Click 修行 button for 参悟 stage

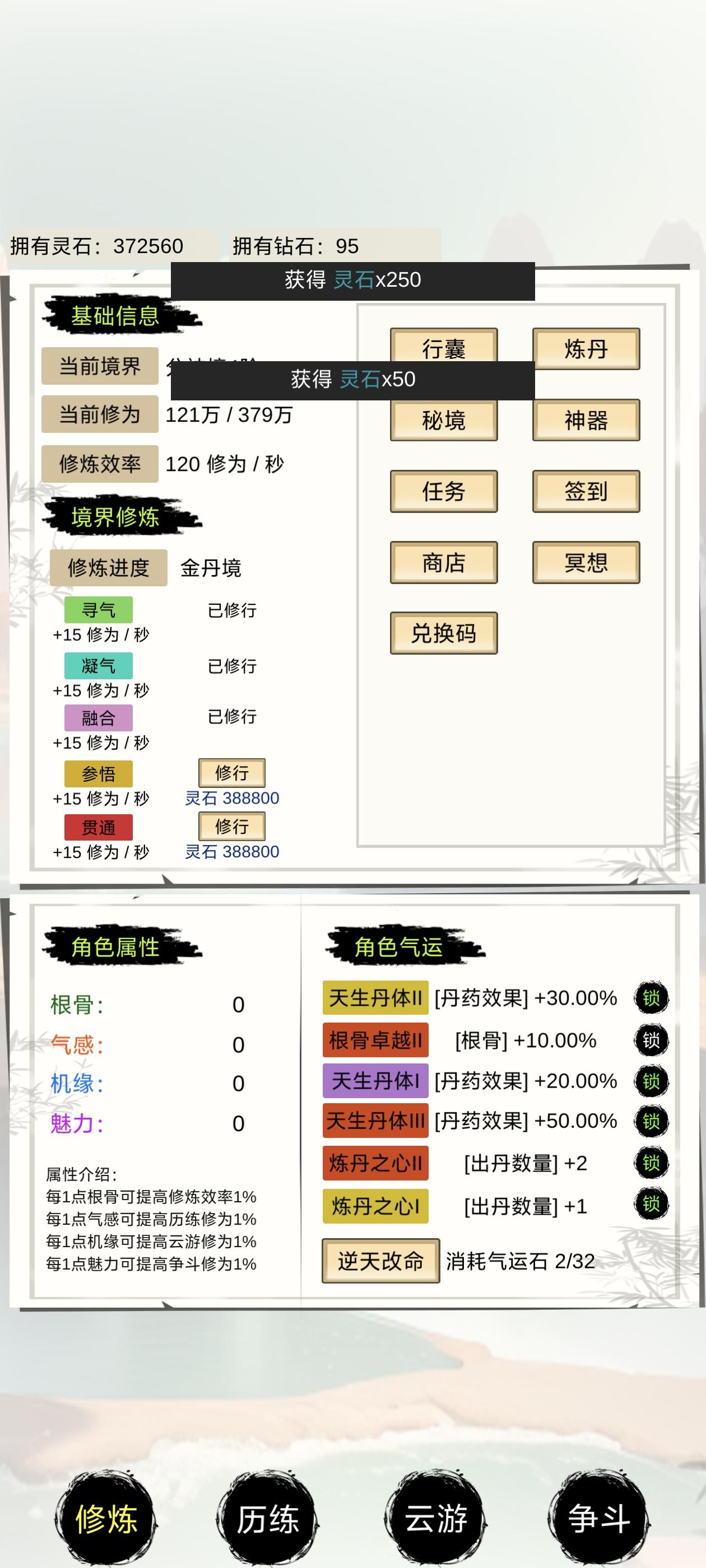[x=231, y=773]
